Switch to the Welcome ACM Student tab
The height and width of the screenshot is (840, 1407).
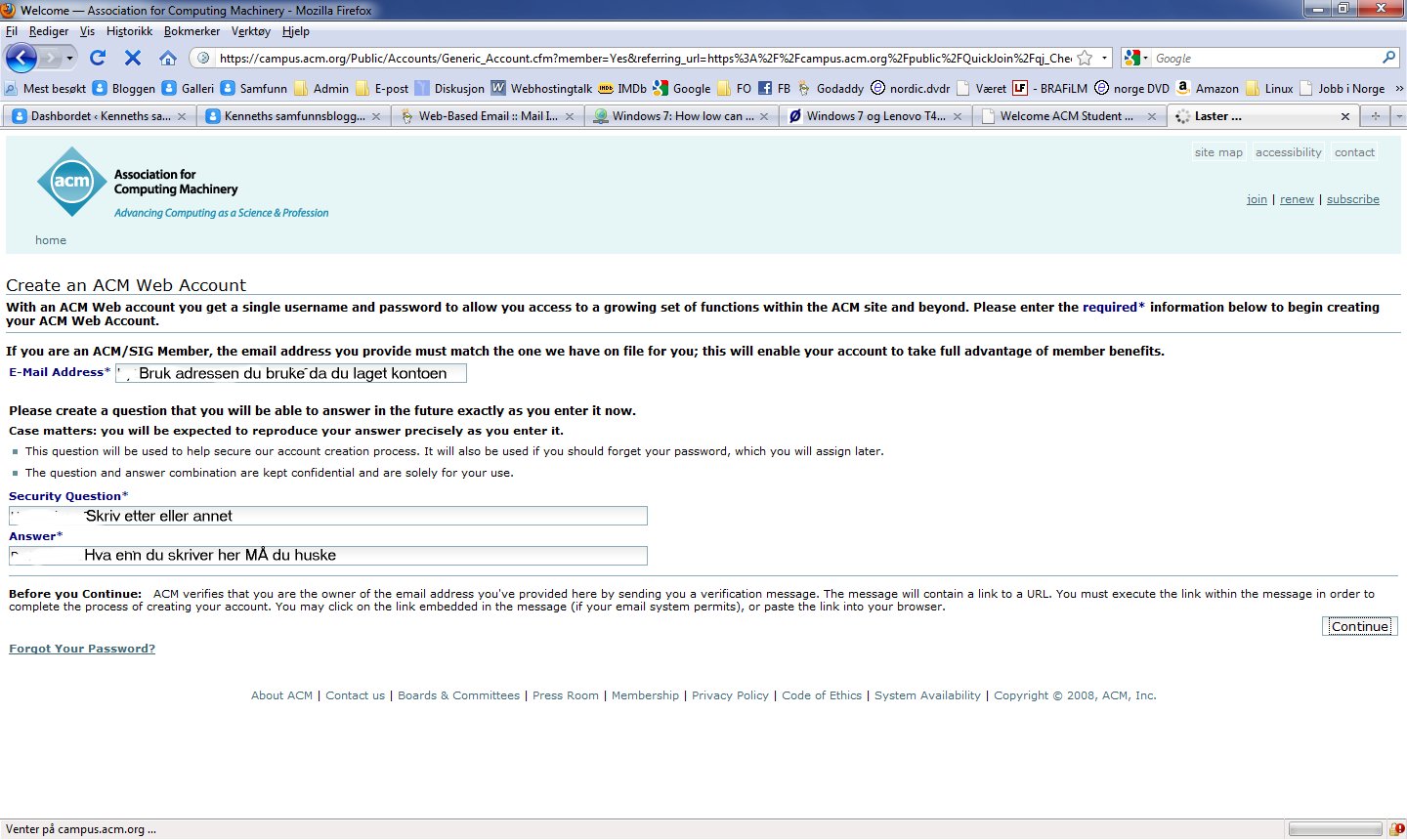[x=1067, y=116]
